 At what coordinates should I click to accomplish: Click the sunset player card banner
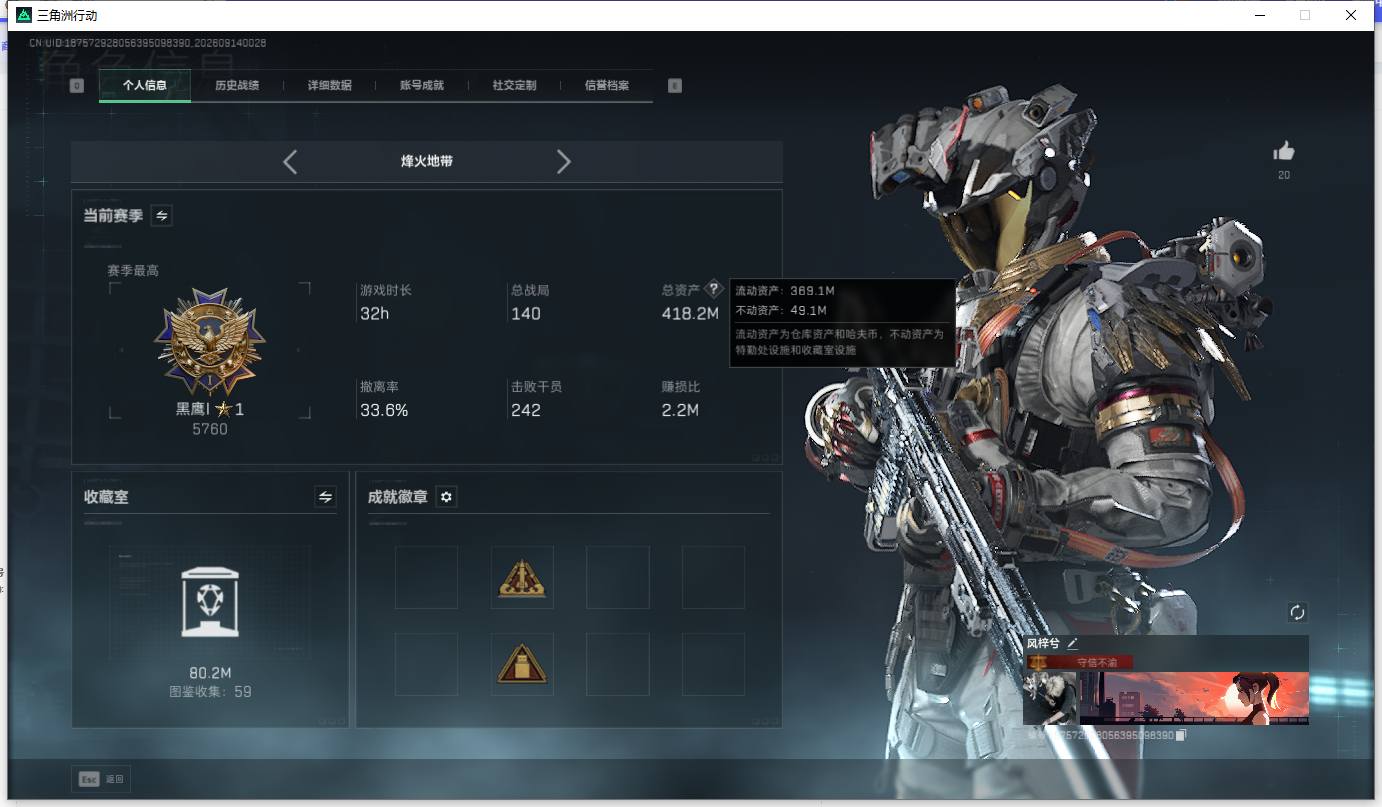1194,697
